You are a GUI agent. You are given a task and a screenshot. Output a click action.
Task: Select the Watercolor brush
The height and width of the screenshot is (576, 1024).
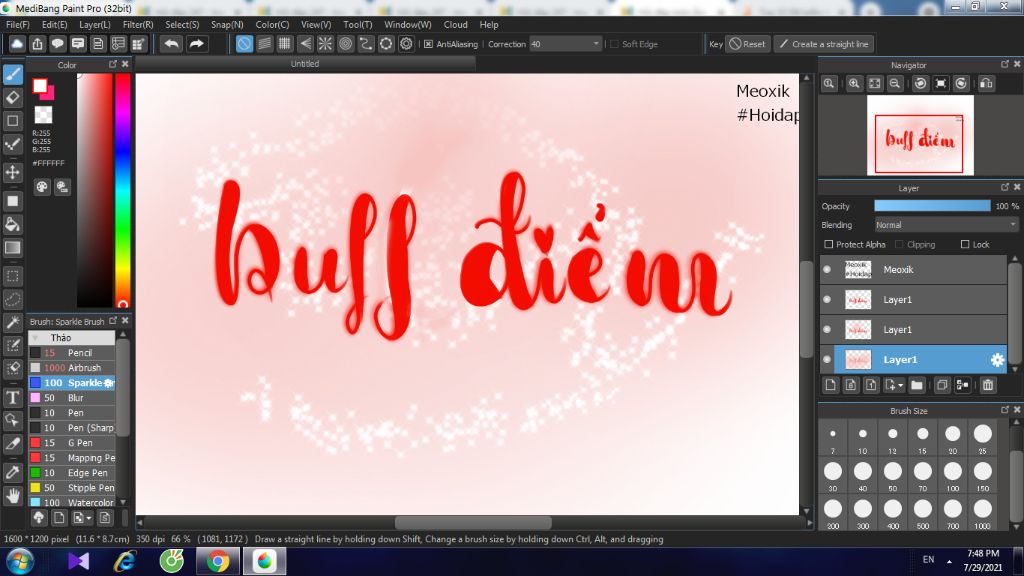(x=72, y=503)
